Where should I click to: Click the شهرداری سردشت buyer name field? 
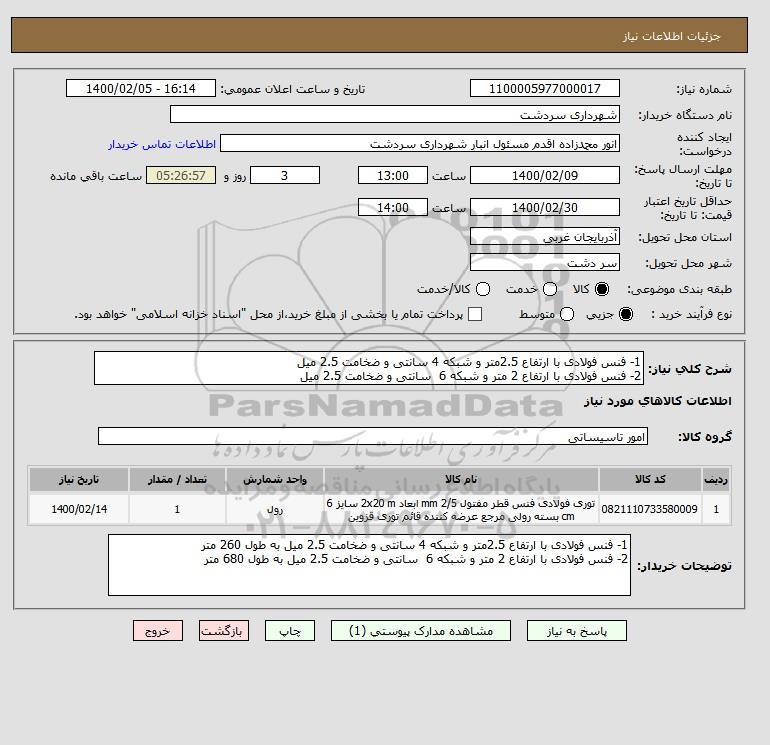click(395, 114)
